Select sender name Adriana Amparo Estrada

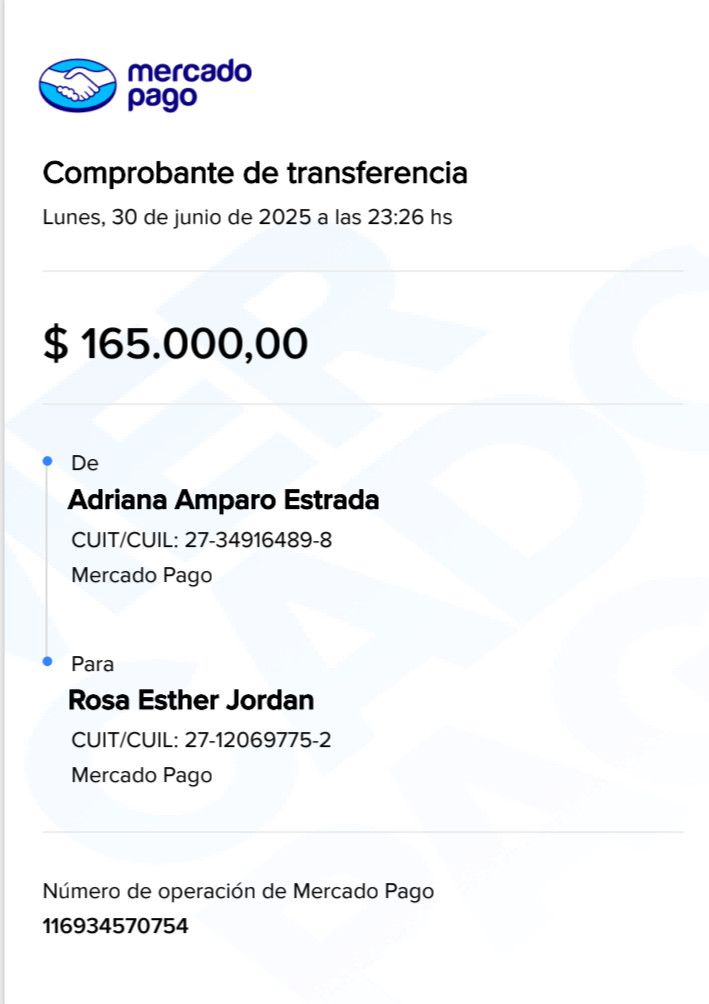(x=223, y=500)
